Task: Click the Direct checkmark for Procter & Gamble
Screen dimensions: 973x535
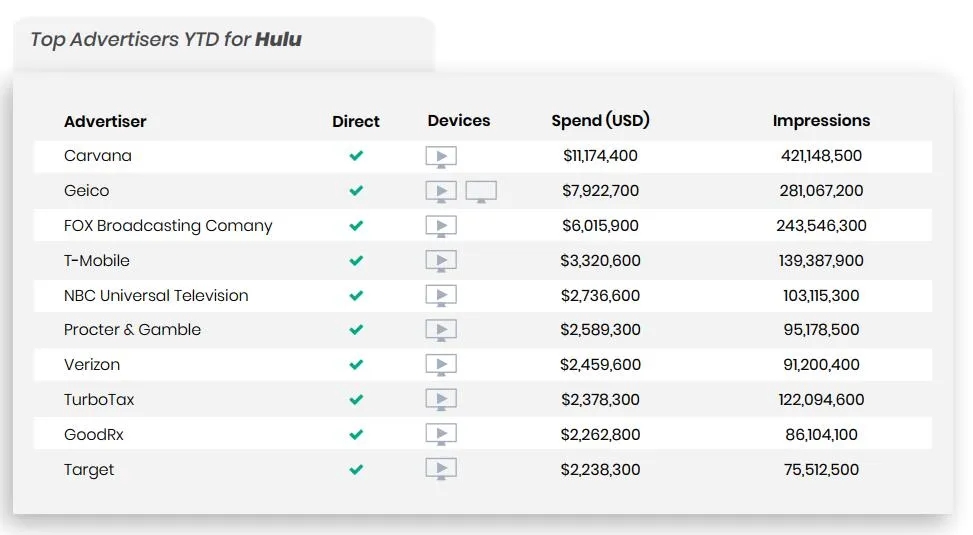Action: click(356, 330)
